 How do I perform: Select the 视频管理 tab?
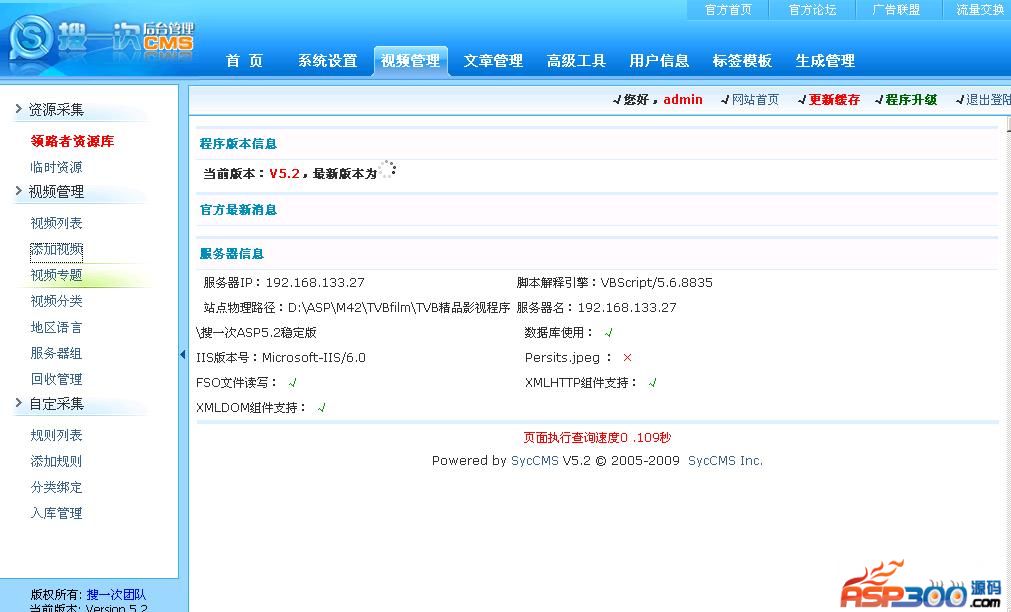click(x=410, y=61)
